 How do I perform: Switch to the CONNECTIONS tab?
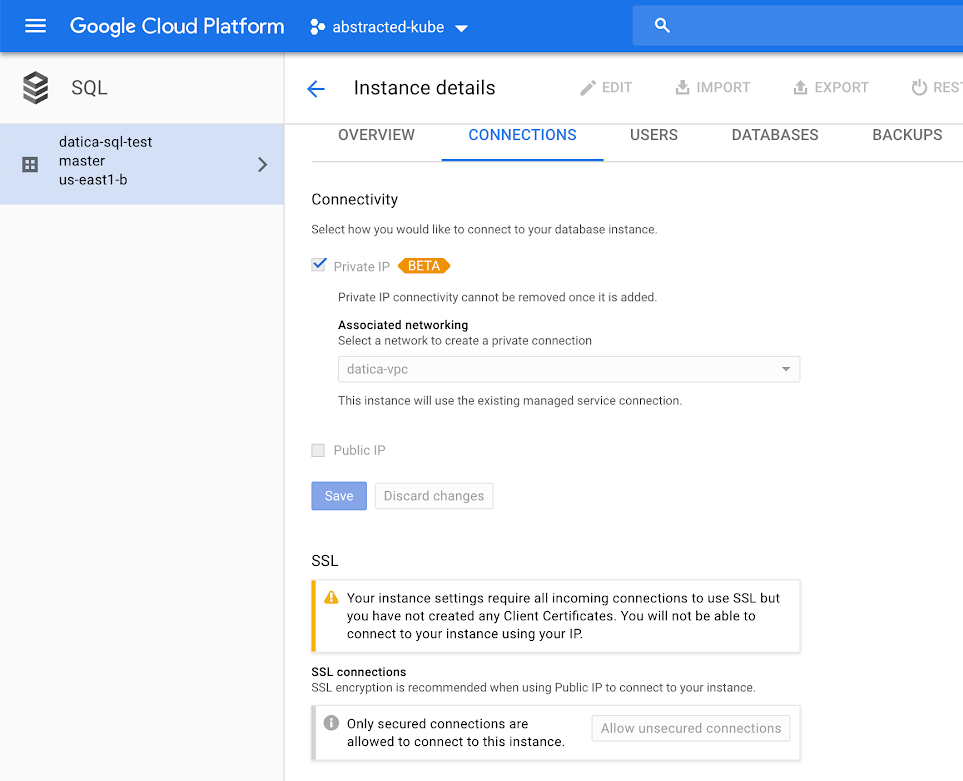pyautogui.click(x=522, y=135)
